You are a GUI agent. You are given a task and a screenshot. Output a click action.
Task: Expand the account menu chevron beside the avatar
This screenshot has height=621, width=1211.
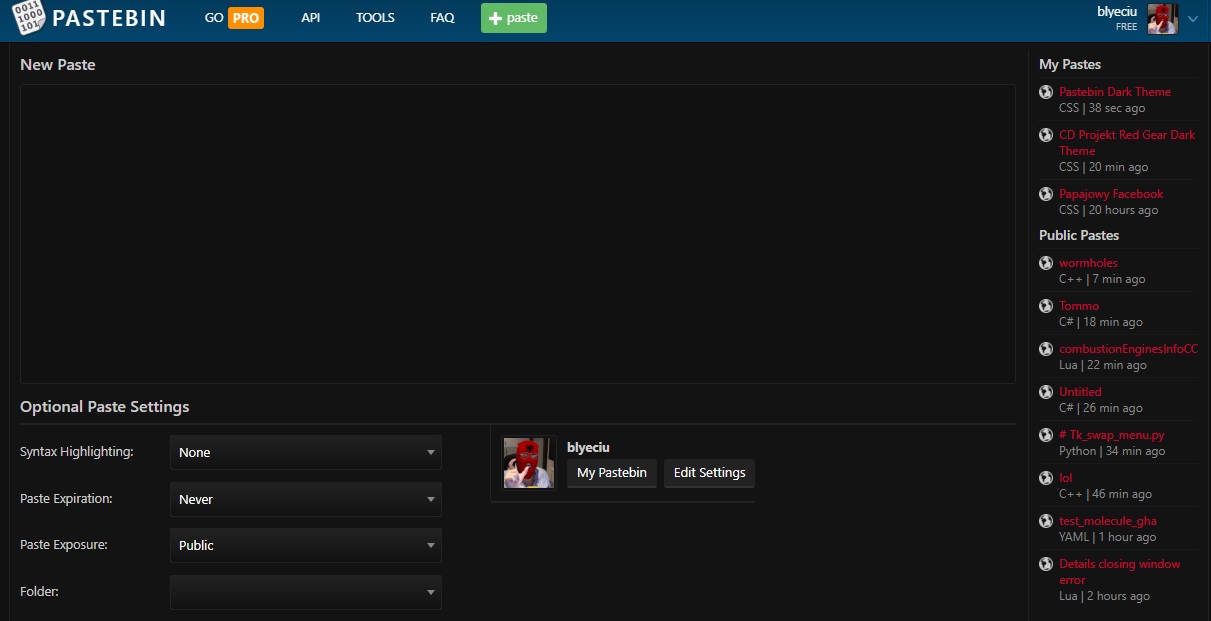coord(1191,19)
